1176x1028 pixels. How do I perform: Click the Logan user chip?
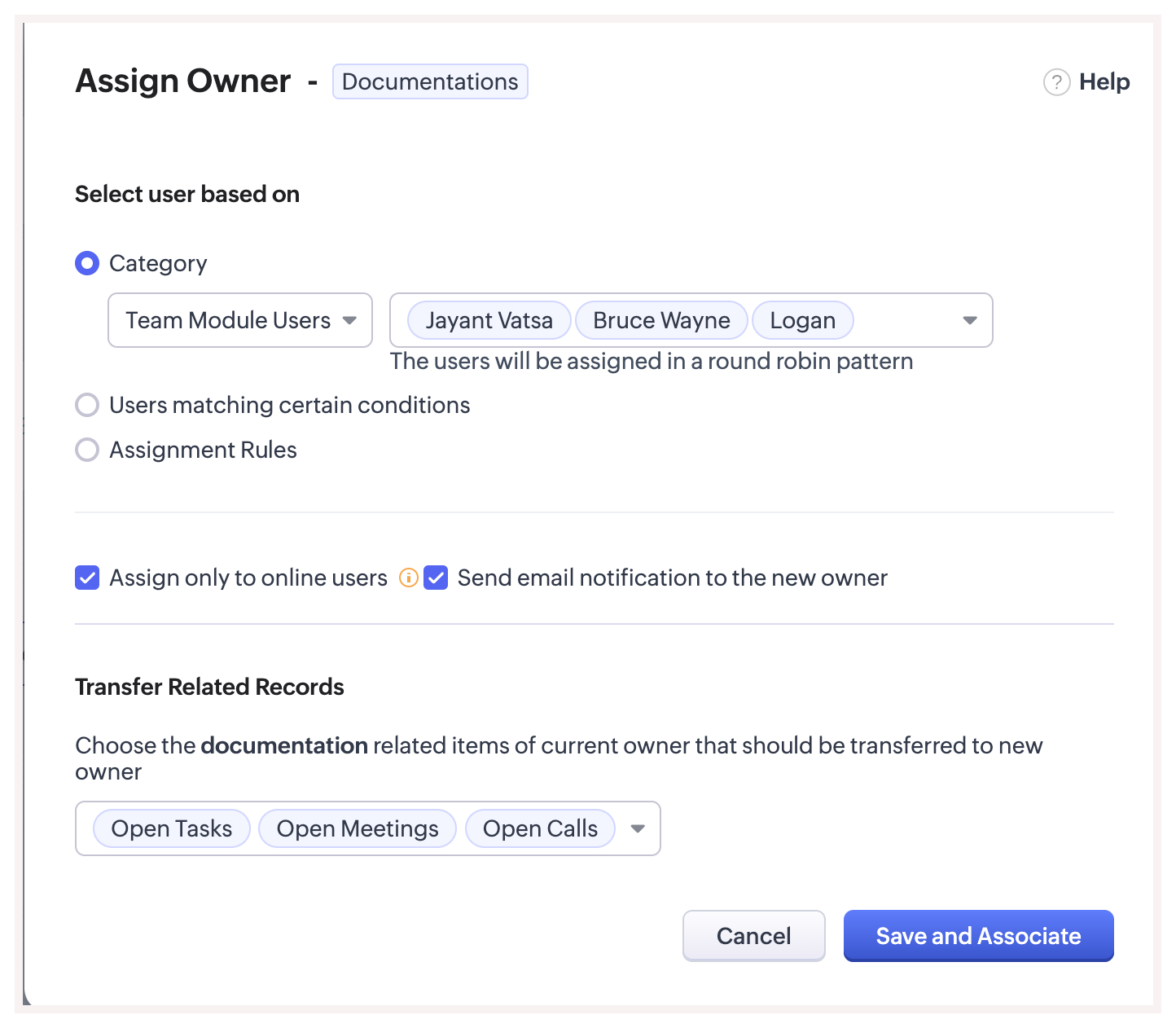point(802,321)
